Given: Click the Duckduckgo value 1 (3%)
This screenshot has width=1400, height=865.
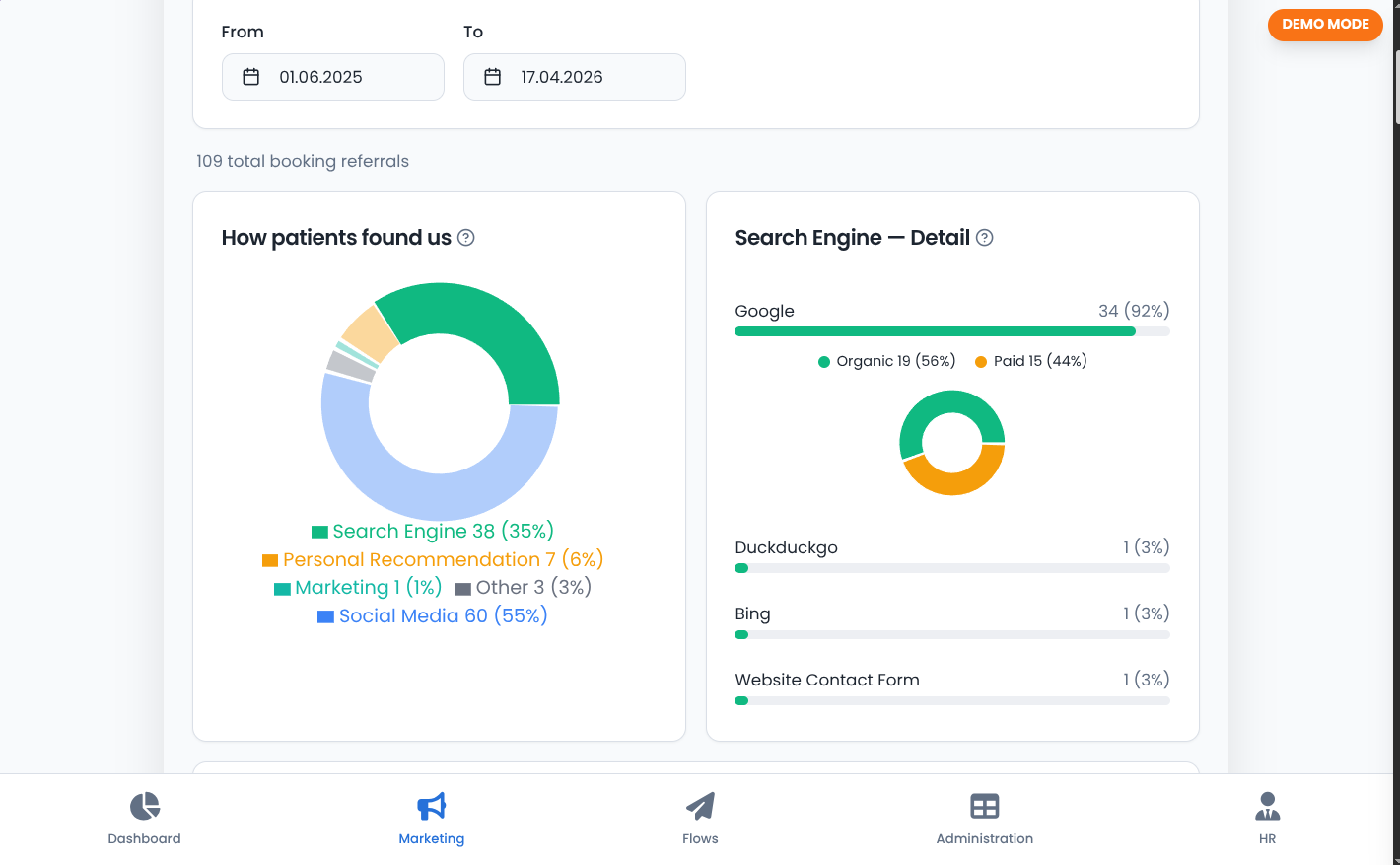Looking at the screenshot, I should 1146,548.
